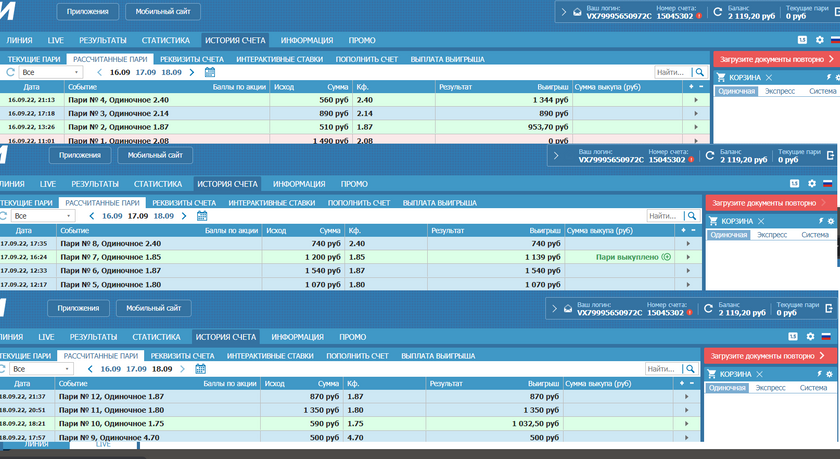Viewport: 840px width, 459px height.
Task: Open the envelope messages icon in the top screenshot's header
Action: point(577,12)
